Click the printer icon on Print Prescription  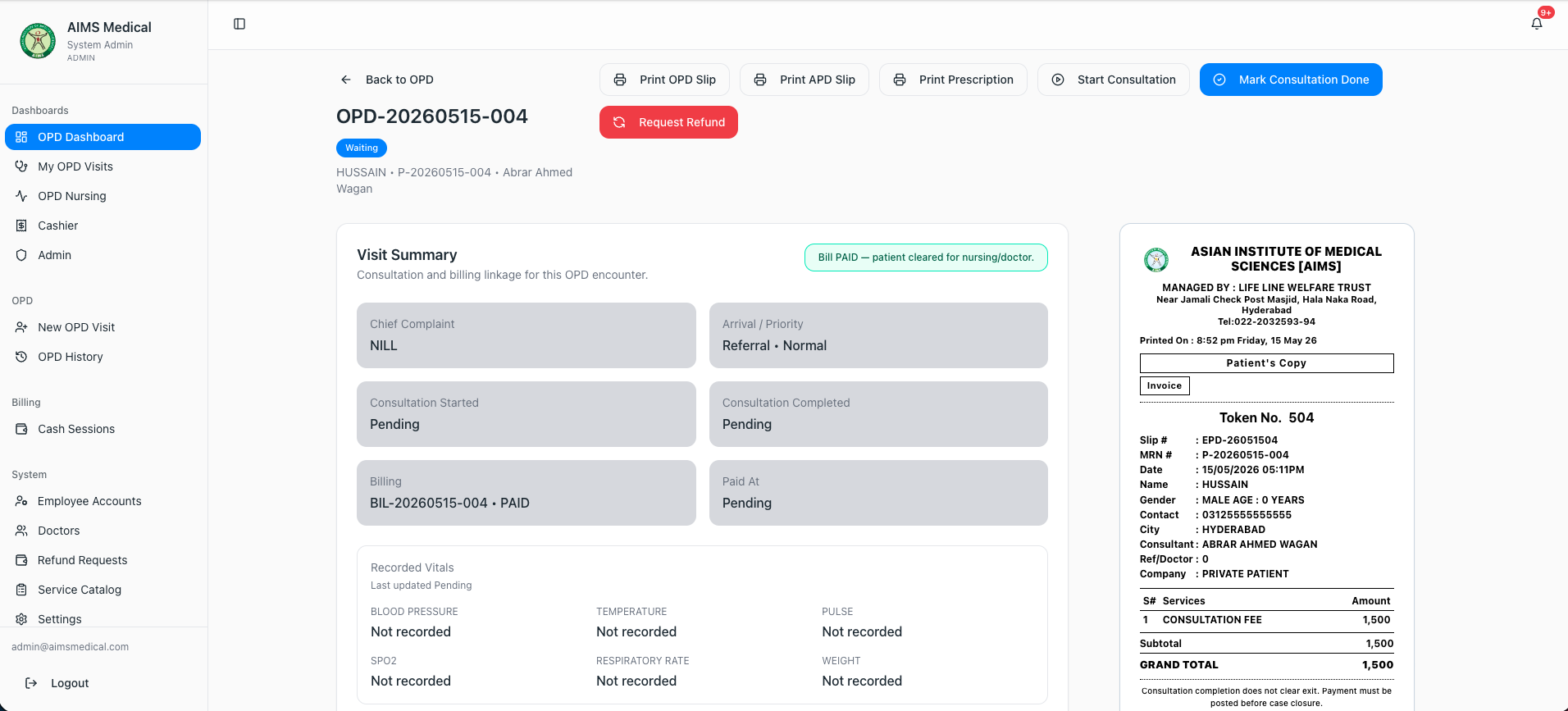pyautogui.click(x=900, y=80)
